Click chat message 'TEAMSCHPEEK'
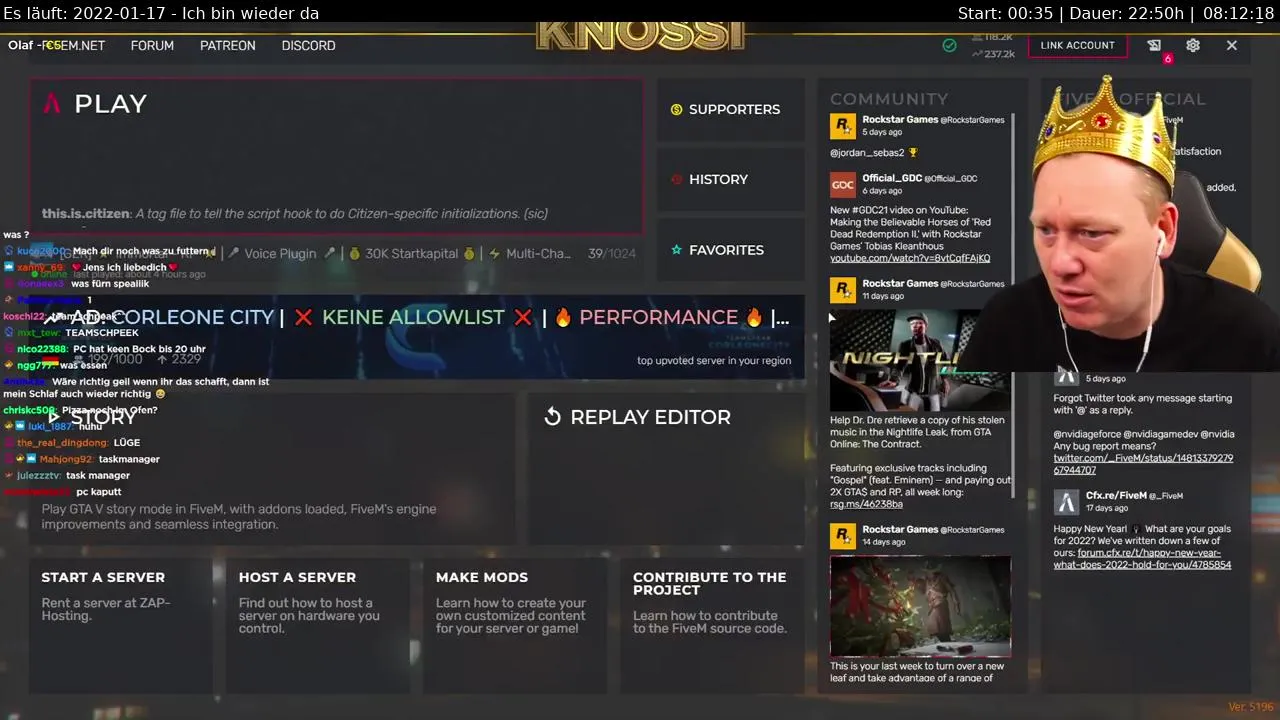Viewport: 1280px width, 720px height. [x=102, y=332]
